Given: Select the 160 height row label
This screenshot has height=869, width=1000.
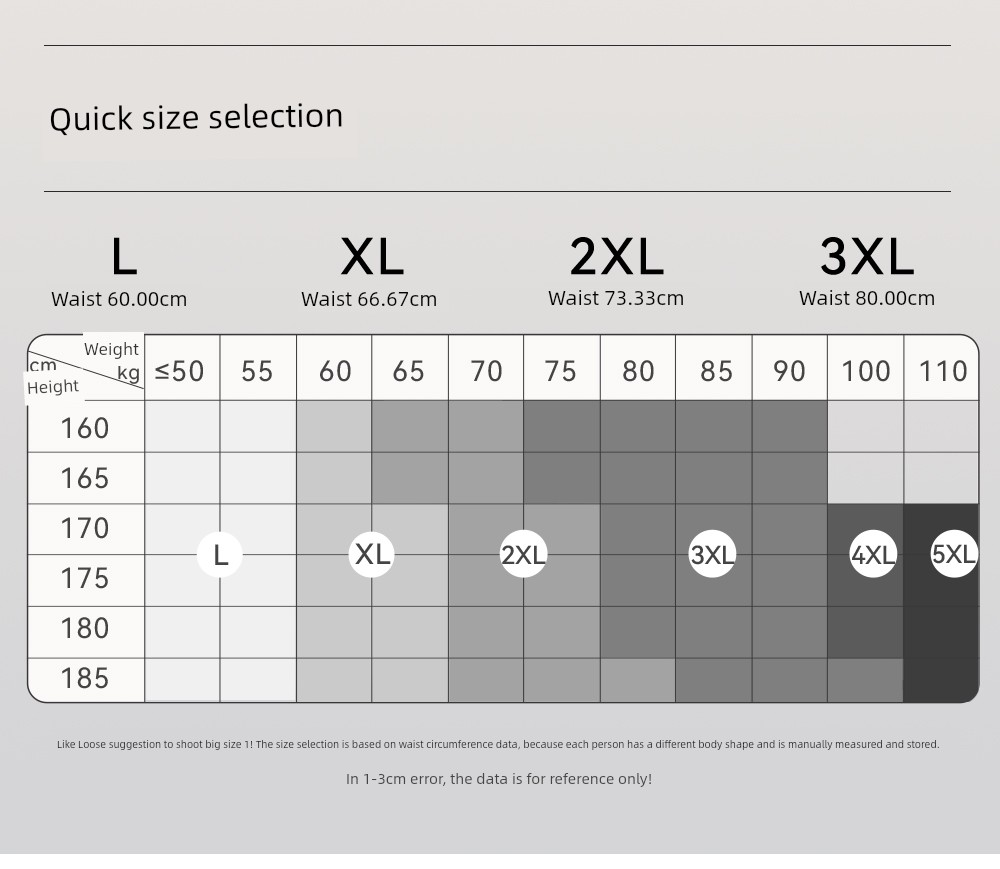Looking at the screenshot, I should (85, 427).
